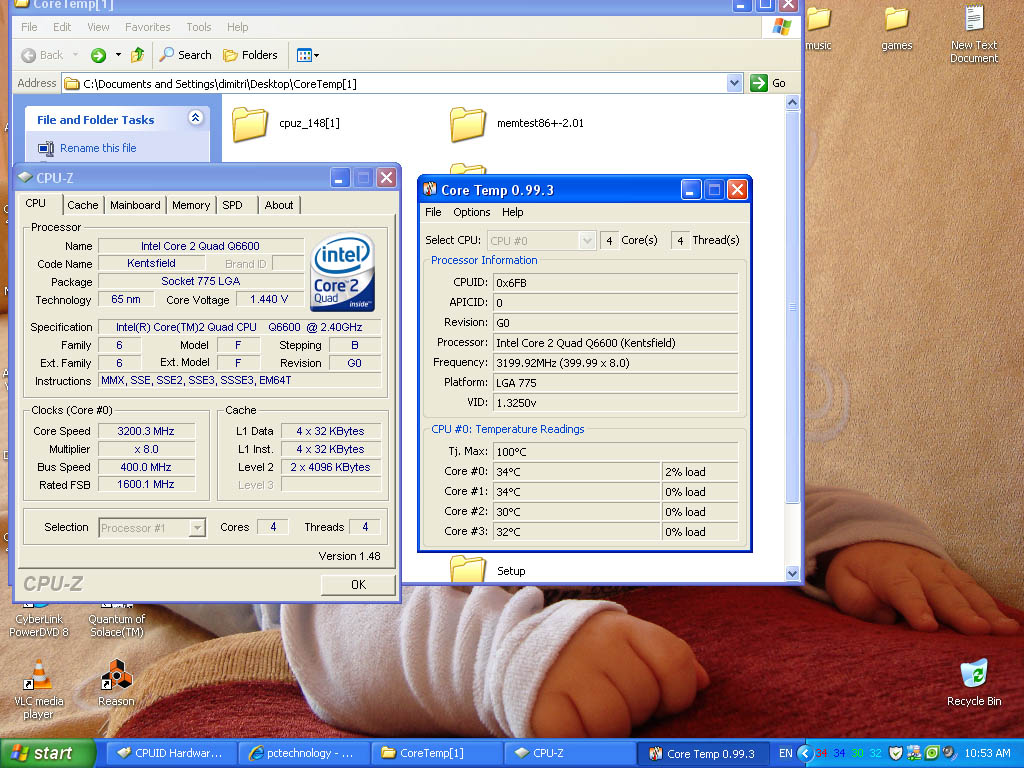Click the OK button in CPU-Z
Image resolution: width=1024 pixels, height=768 pixels.
358,584
